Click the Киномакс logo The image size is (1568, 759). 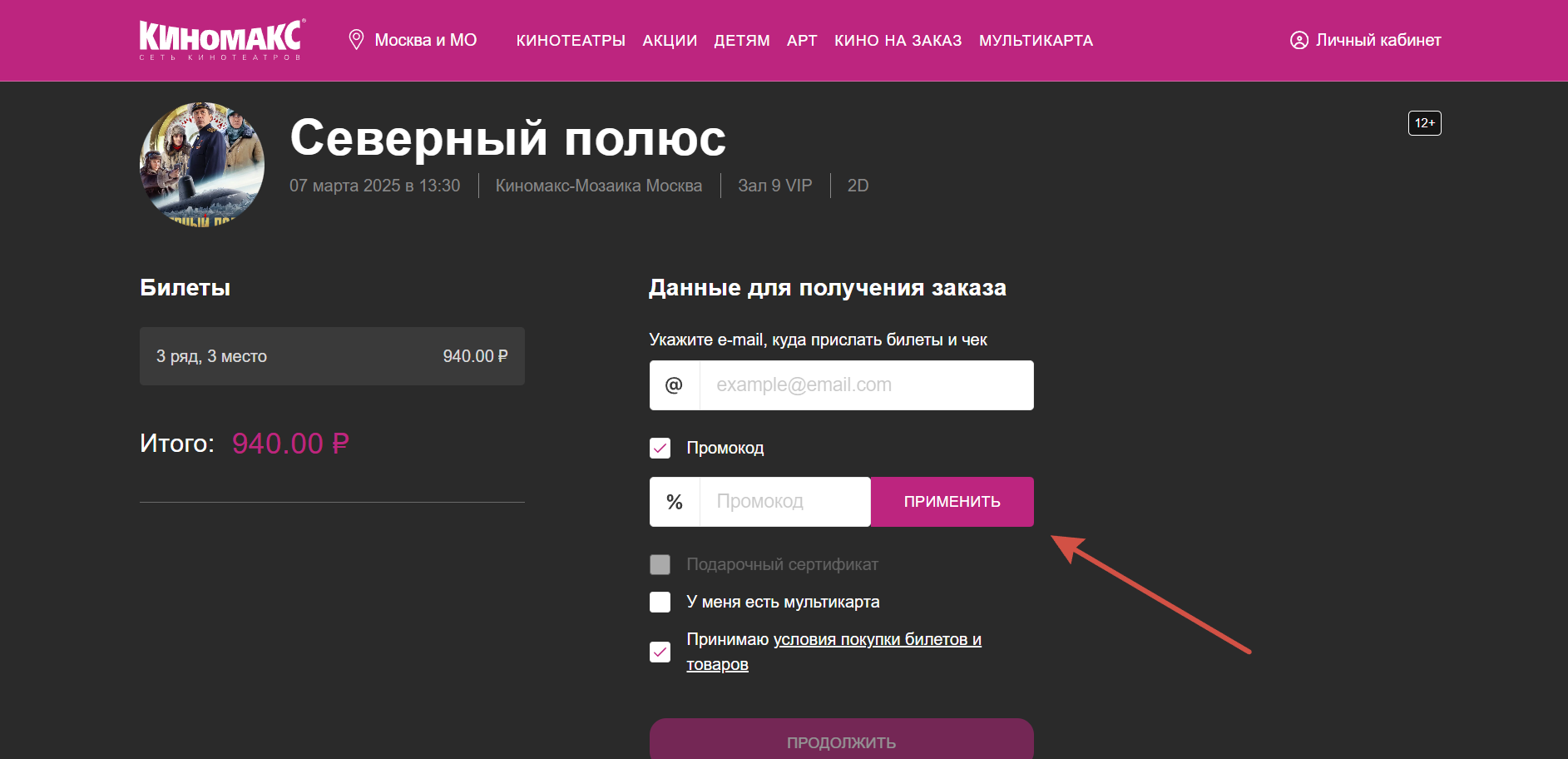point(222,40)
